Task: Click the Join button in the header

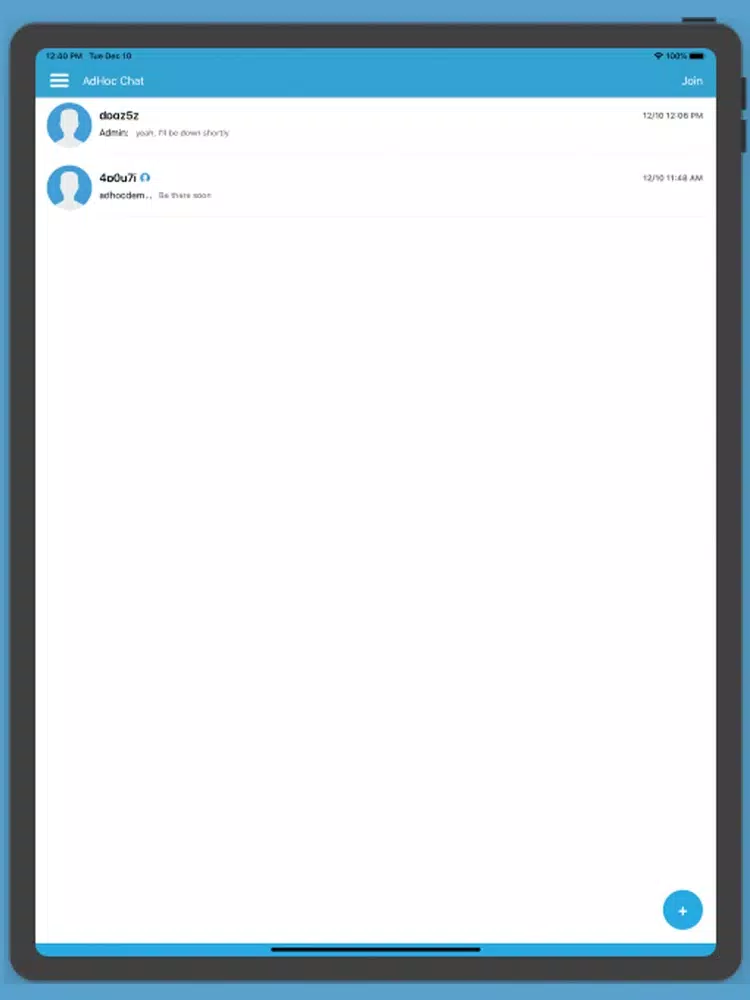Action: (692, 81)
